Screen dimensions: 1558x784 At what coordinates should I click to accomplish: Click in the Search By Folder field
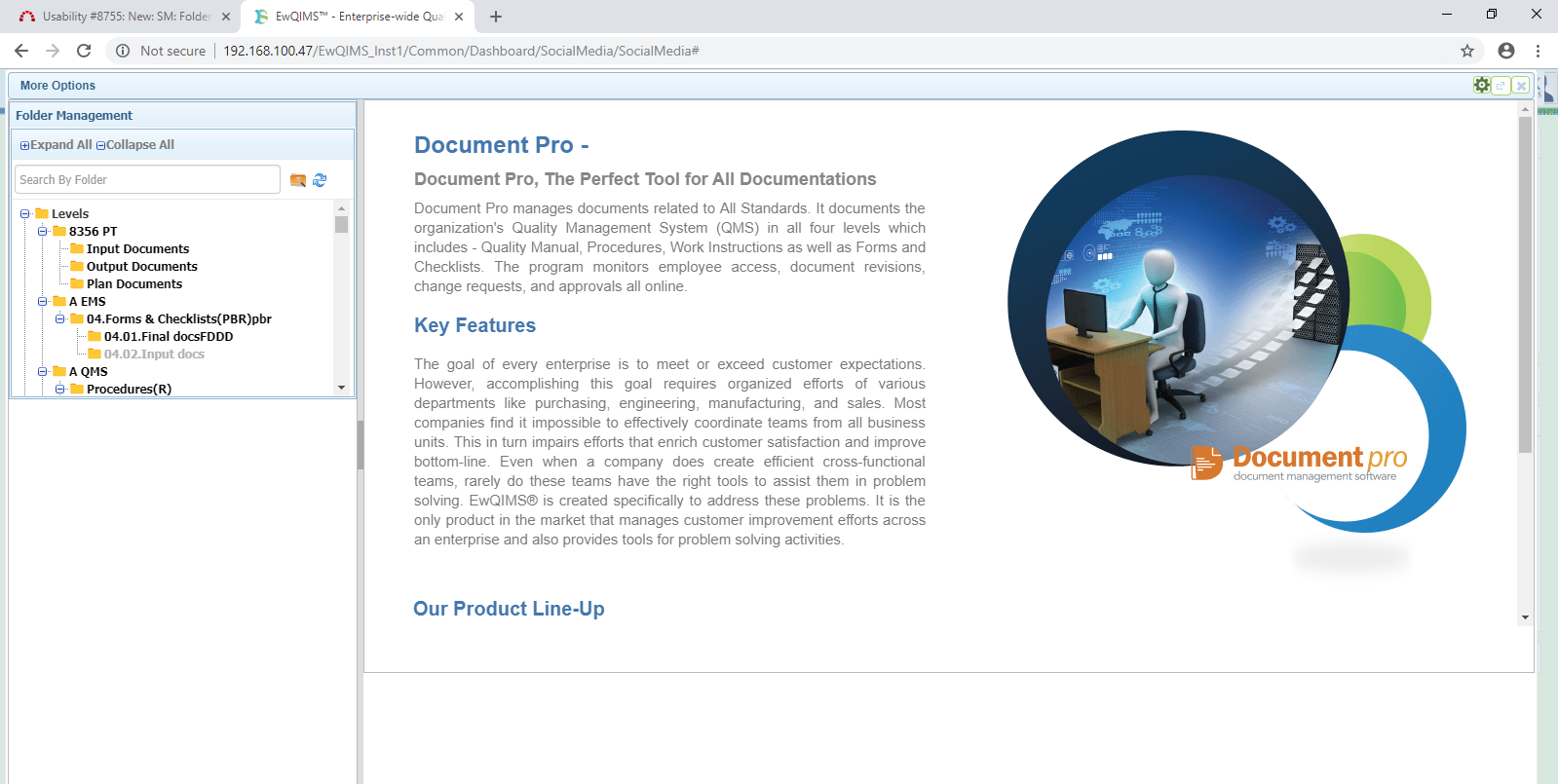click(148, 179)
